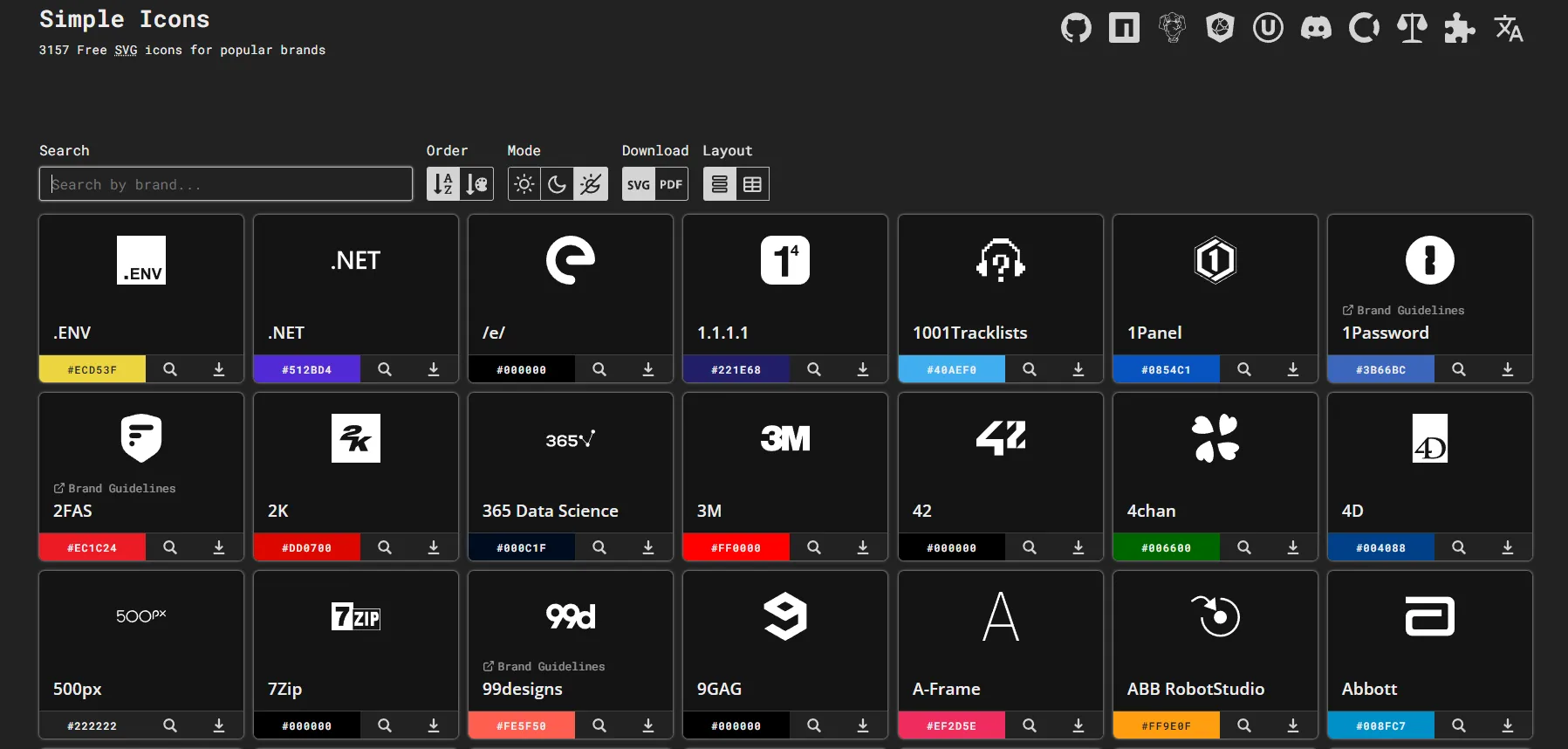This screenshot has height=749, width=1568.
Task: Open the Packagist icon link in header
Action: [1172, 28]
